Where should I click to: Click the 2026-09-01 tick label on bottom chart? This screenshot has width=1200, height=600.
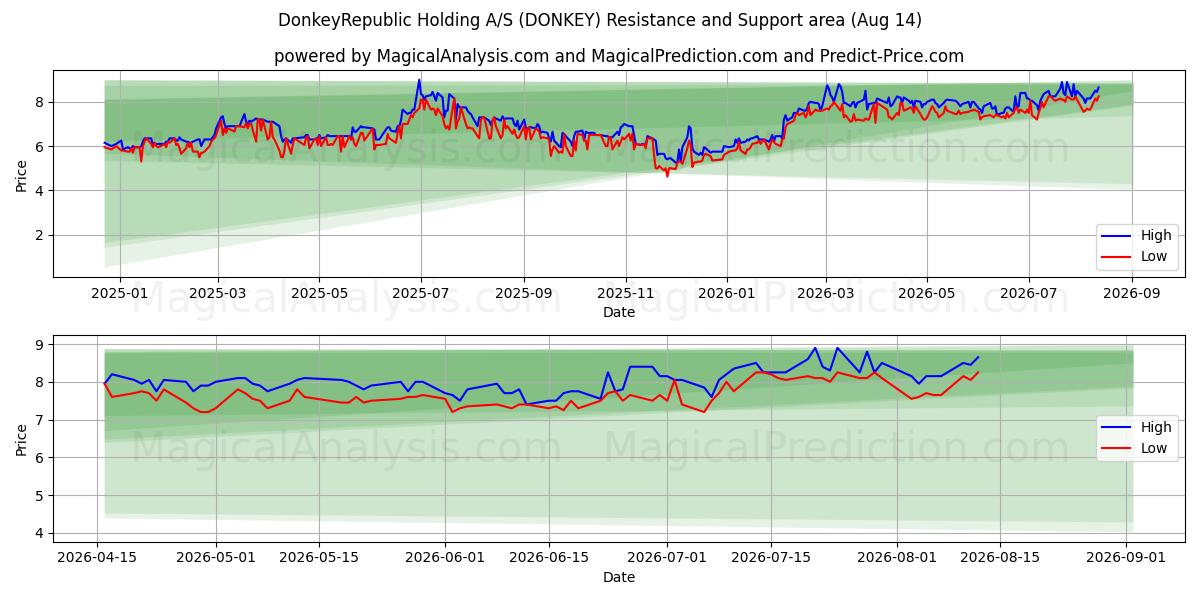(x=1127, y=560)
